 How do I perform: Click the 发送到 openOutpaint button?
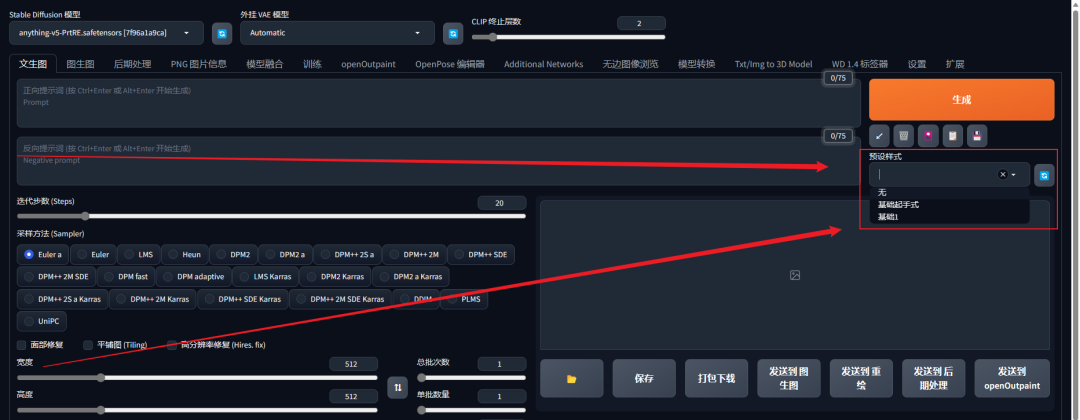[x=1012, y=379]
